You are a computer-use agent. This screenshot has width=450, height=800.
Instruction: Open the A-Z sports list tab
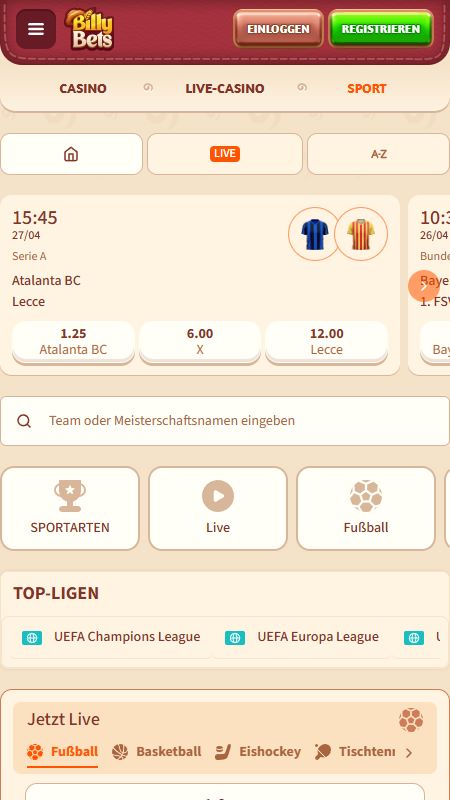pyautogui.click(x=379, y=154)
